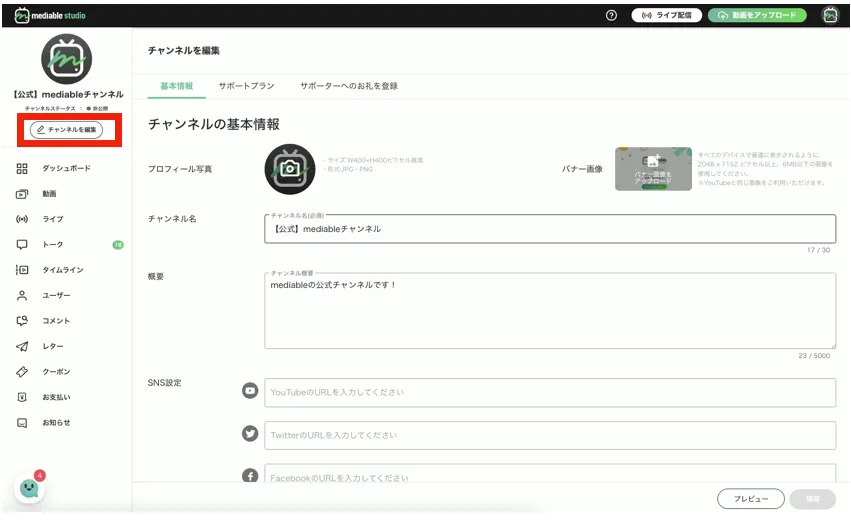Click the チャンネルステータス status text

pos(66,109)
